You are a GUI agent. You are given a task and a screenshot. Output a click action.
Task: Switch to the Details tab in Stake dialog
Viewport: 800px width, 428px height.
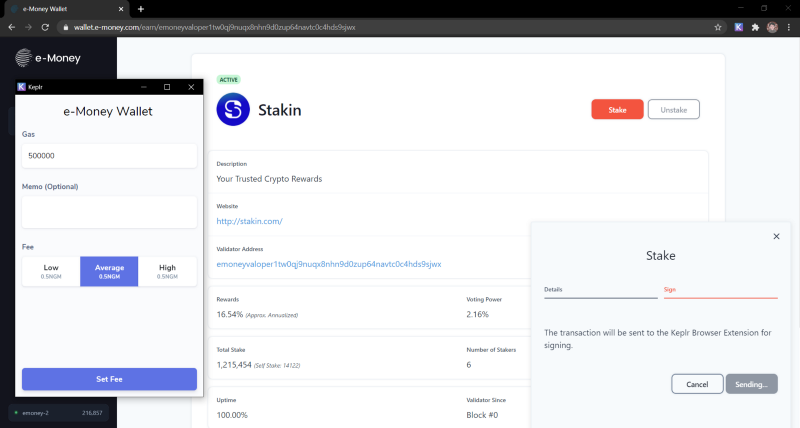(601, 290)
